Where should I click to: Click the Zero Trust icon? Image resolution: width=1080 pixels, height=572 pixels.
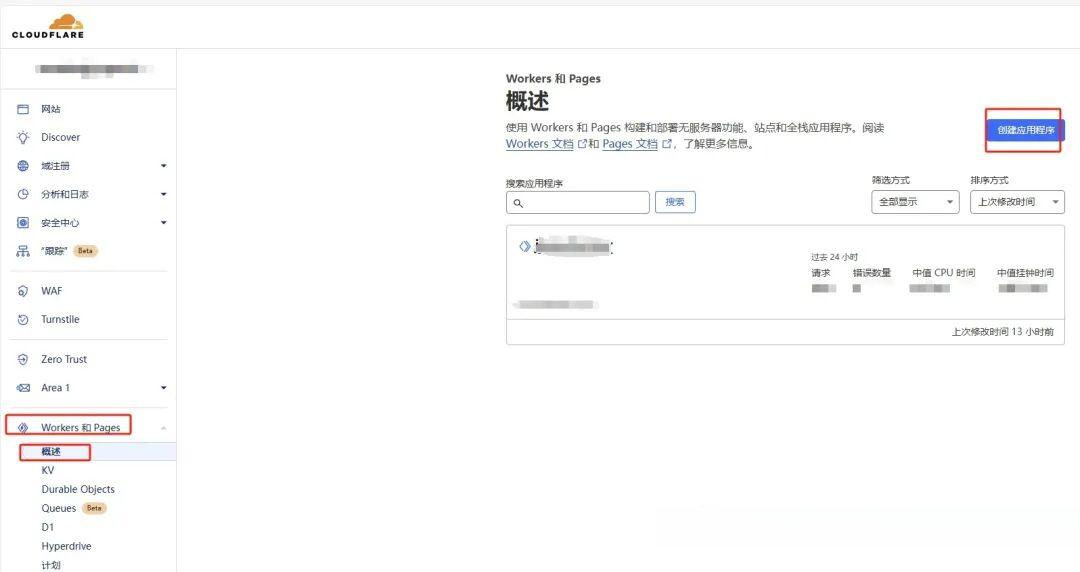coord(23,359)
